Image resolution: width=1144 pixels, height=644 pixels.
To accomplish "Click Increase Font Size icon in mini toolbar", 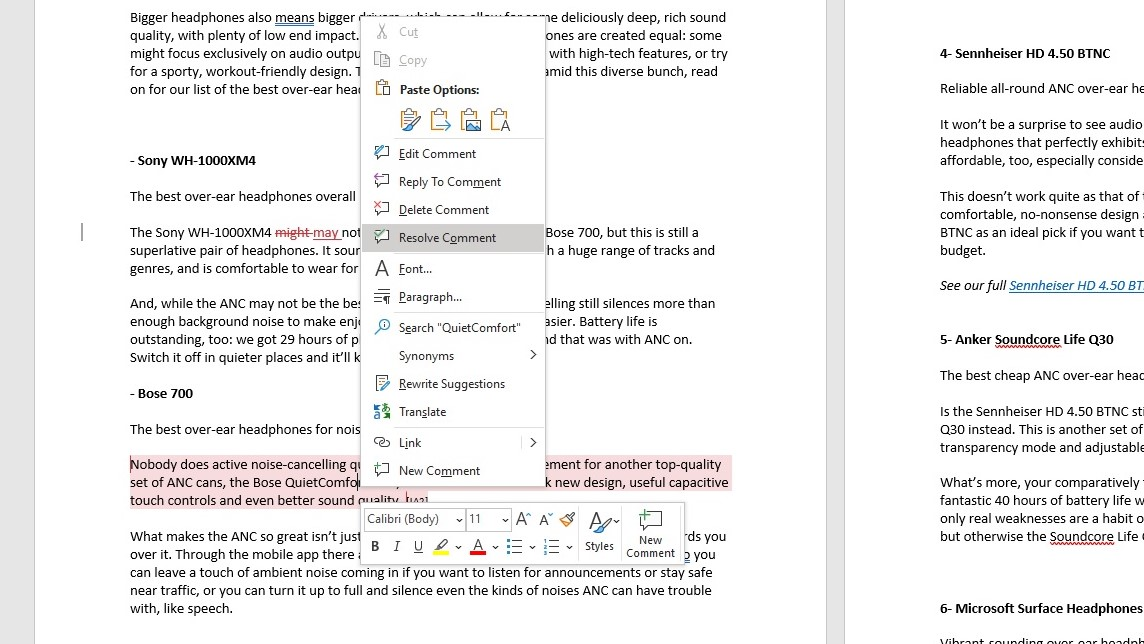I will coord(523,519).
